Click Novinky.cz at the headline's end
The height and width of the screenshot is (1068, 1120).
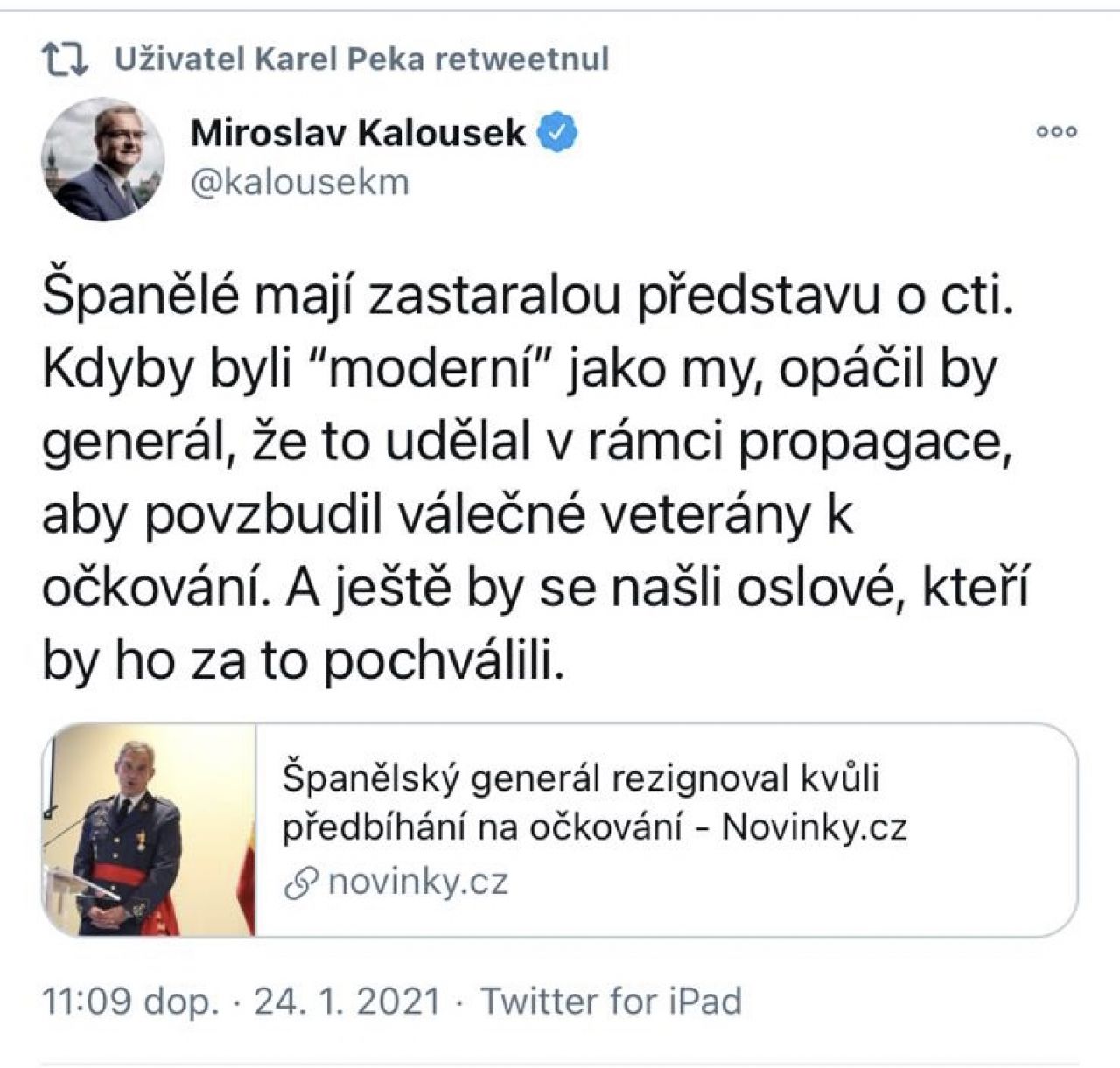click(814, 827)
